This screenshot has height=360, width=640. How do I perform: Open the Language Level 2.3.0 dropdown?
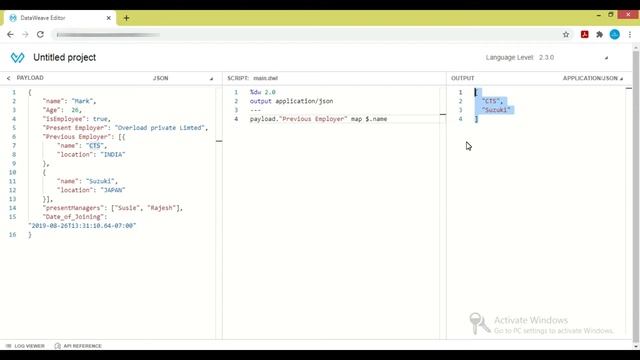547,58
